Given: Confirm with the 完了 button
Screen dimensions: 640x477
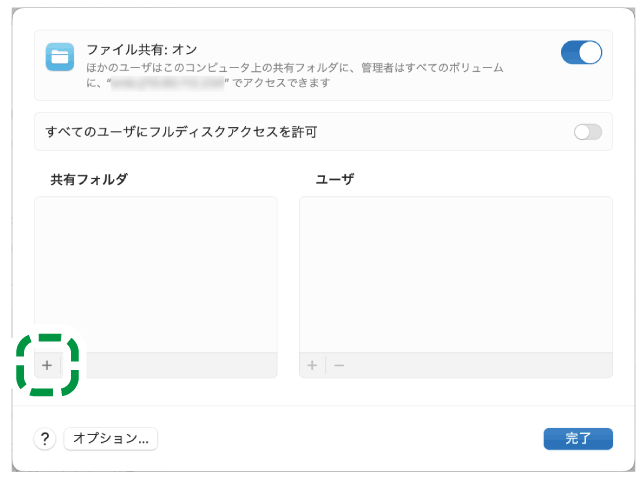Looking at the screenshot, I should point(578,439).
